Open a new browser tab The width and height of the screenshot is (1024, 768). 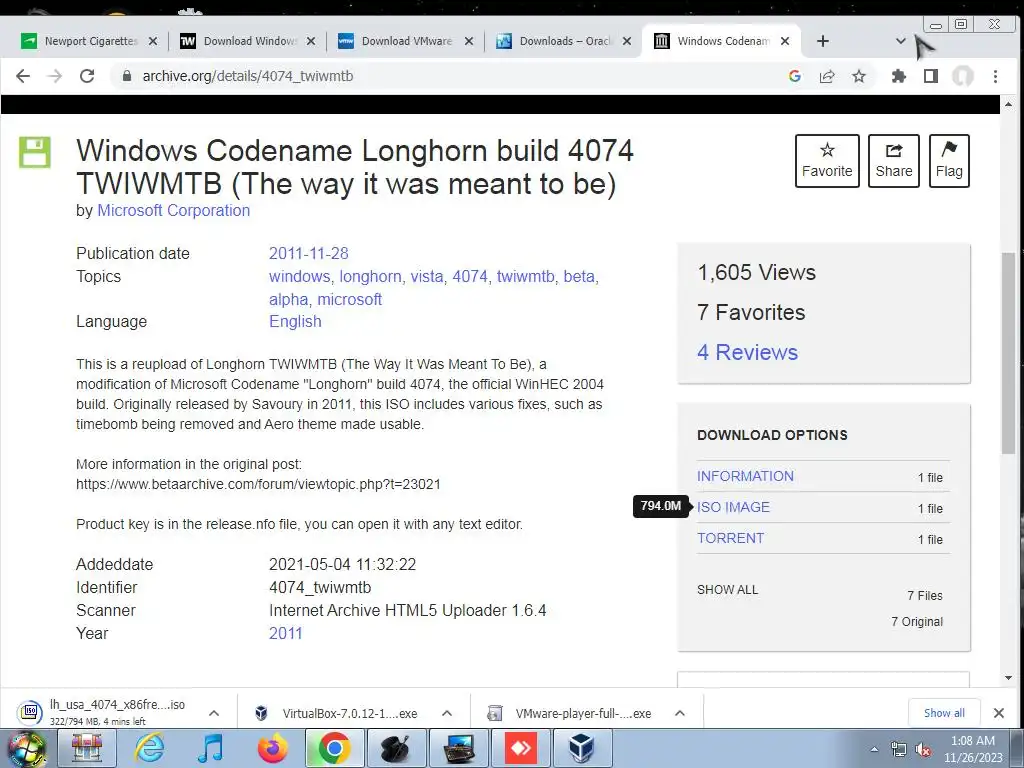pyautogui.click(x=823, y=41)
